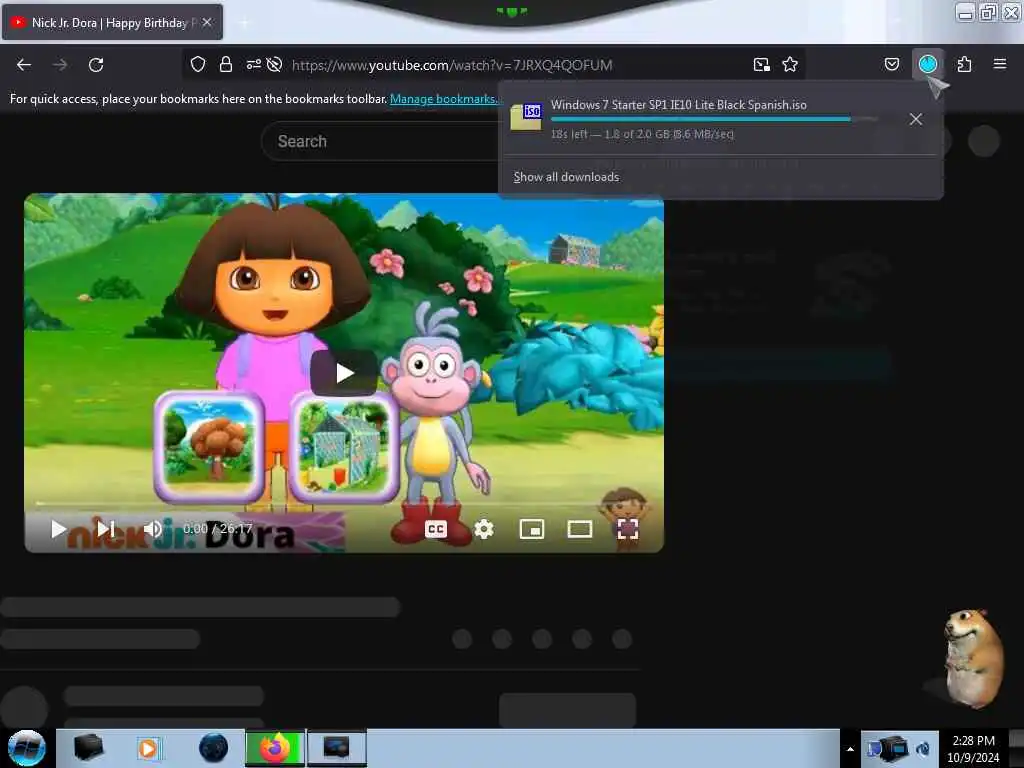Click the taskbar clock 2:28 PM
The image size is (1024, 768).
pos(973,748)
